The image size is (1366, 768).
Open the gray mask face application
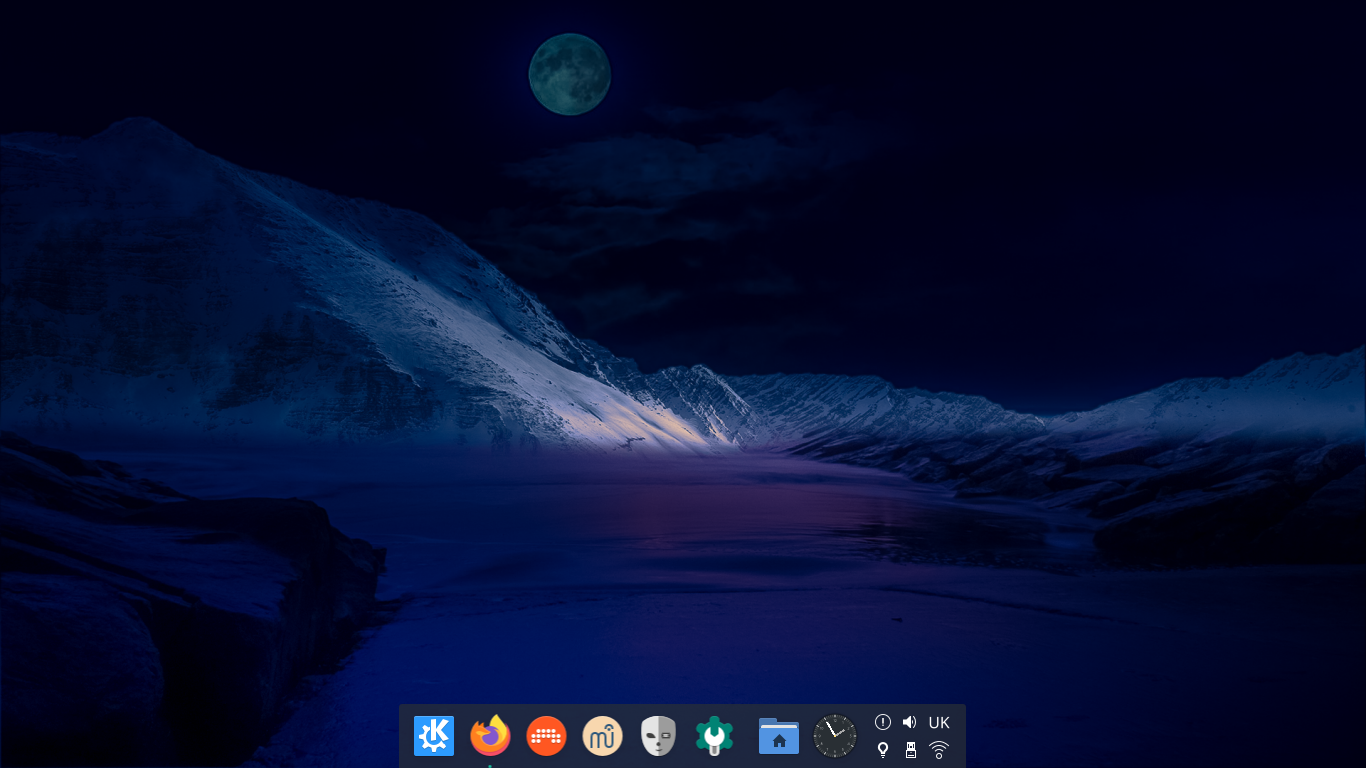pyautogui.click(x=659, y=736)
